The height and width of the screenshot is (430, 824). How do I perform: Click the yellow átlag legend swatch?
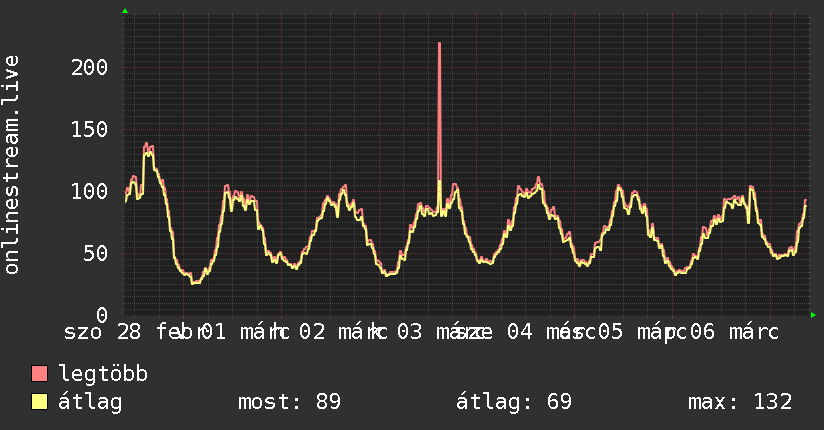click(x=39, y=402)
